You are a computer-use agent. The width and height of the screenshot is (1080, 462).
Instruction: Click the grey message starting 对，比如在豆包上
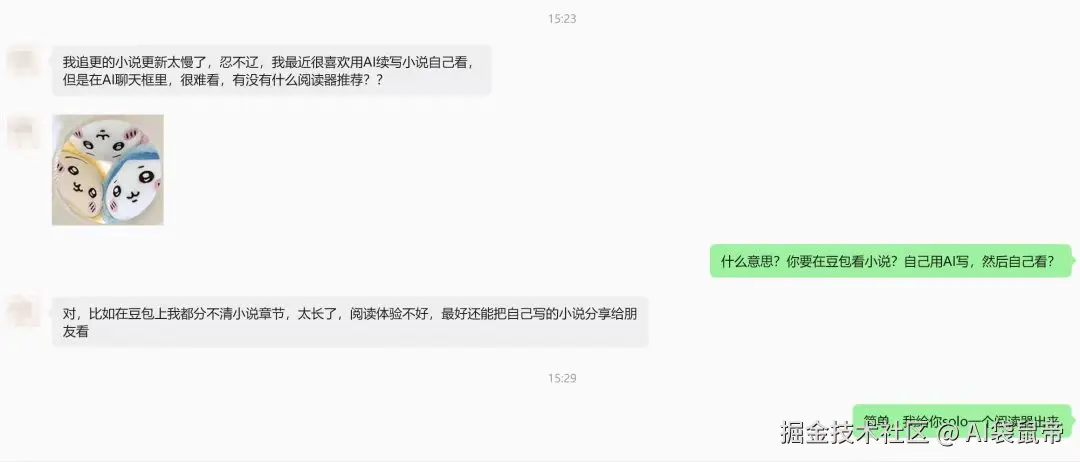[x=350, y=322]
